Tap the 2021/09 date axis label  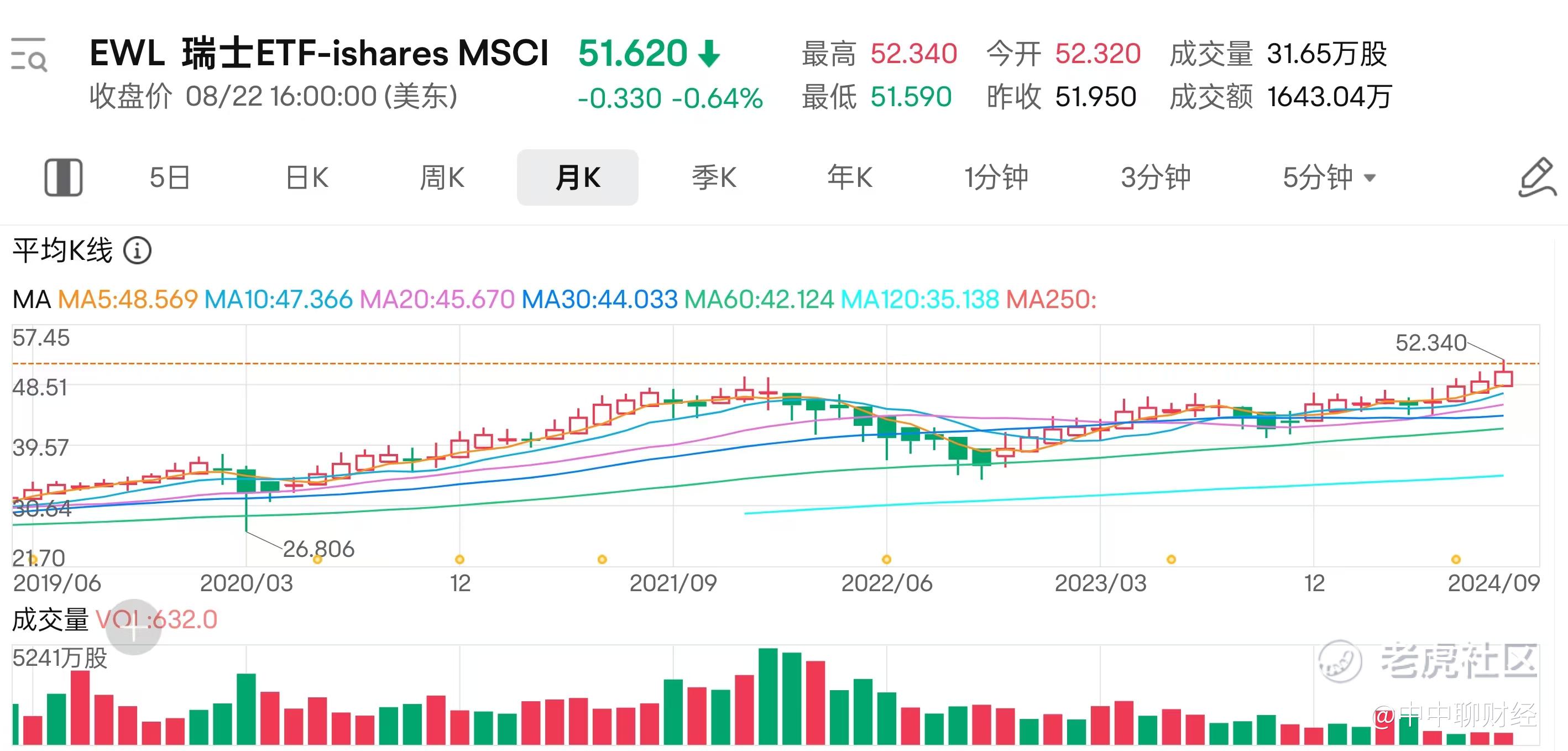tap(673, 583)
